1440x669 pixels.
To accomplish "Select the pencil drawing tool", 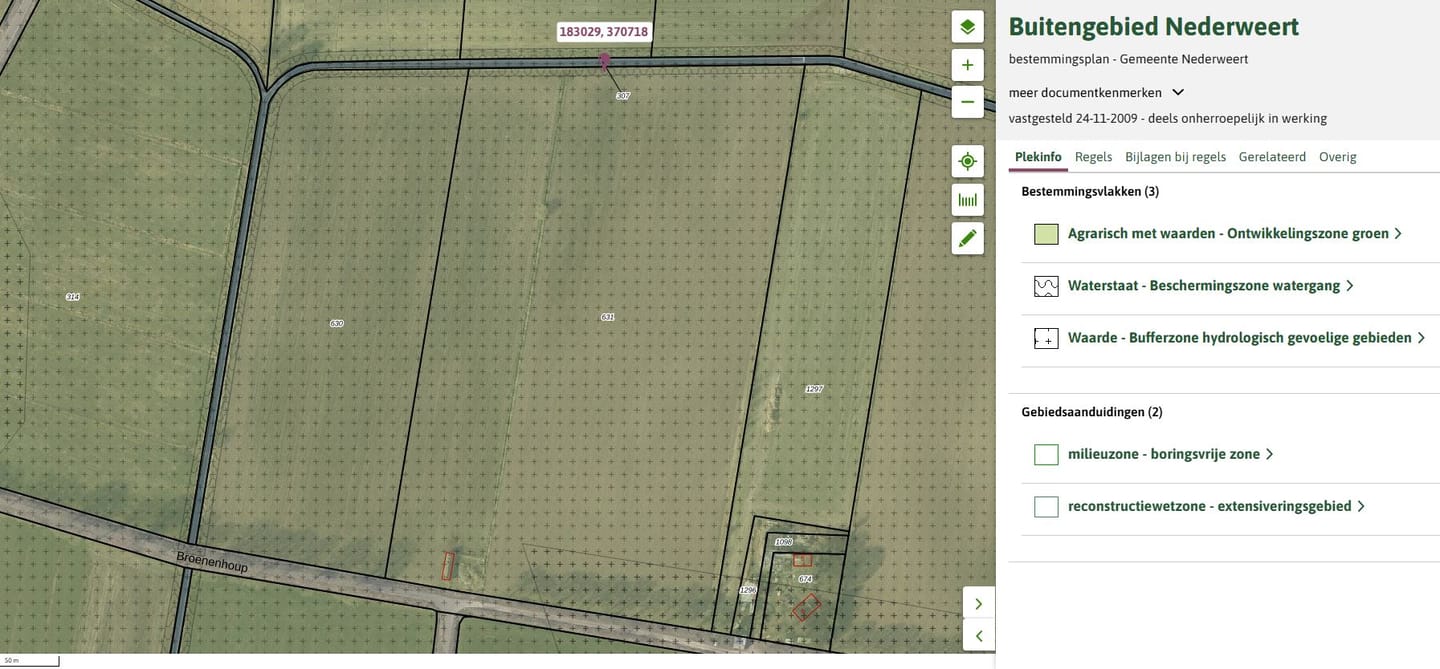I will coord(967,238).
